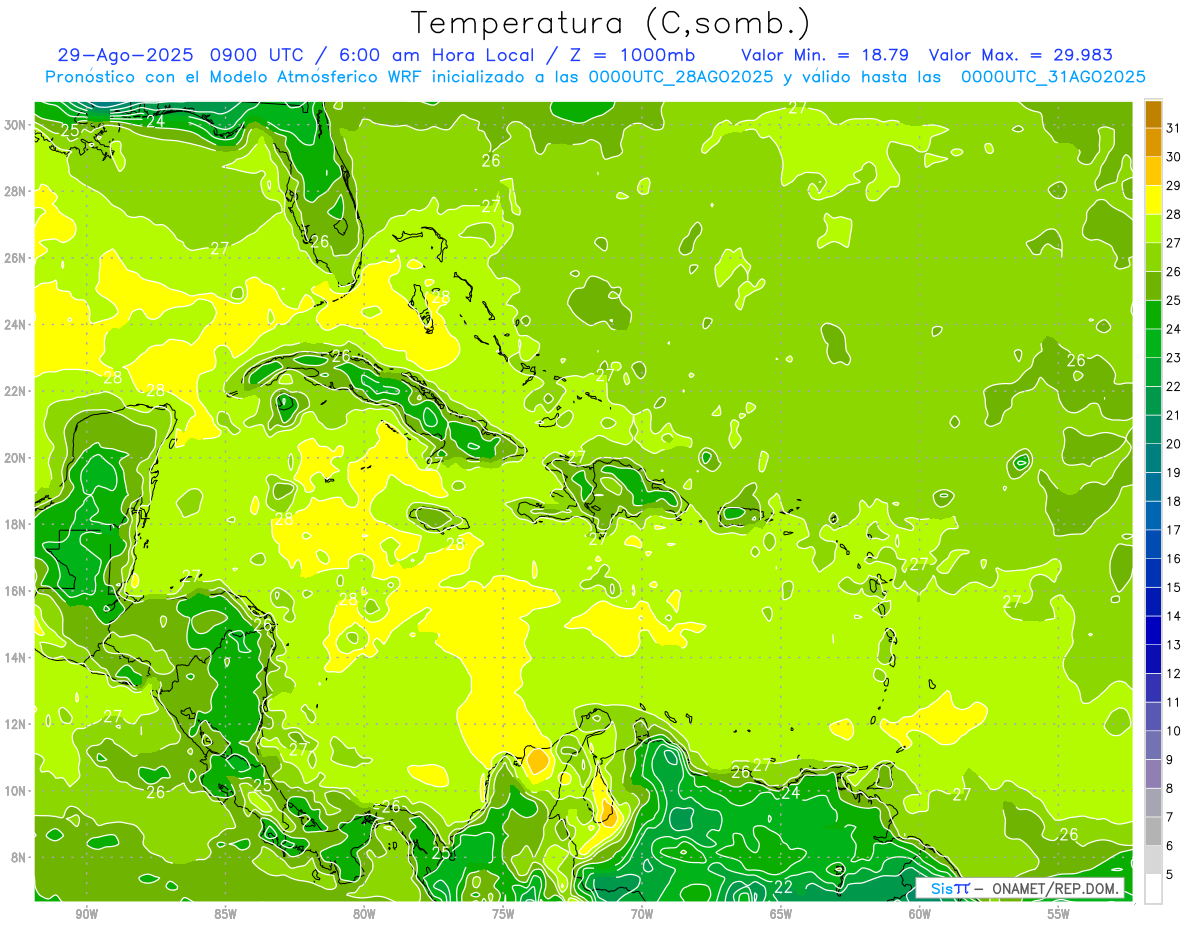Click the "18N" latitude axis label
The height and width of the screenshot is (927, 1200).
14,524
